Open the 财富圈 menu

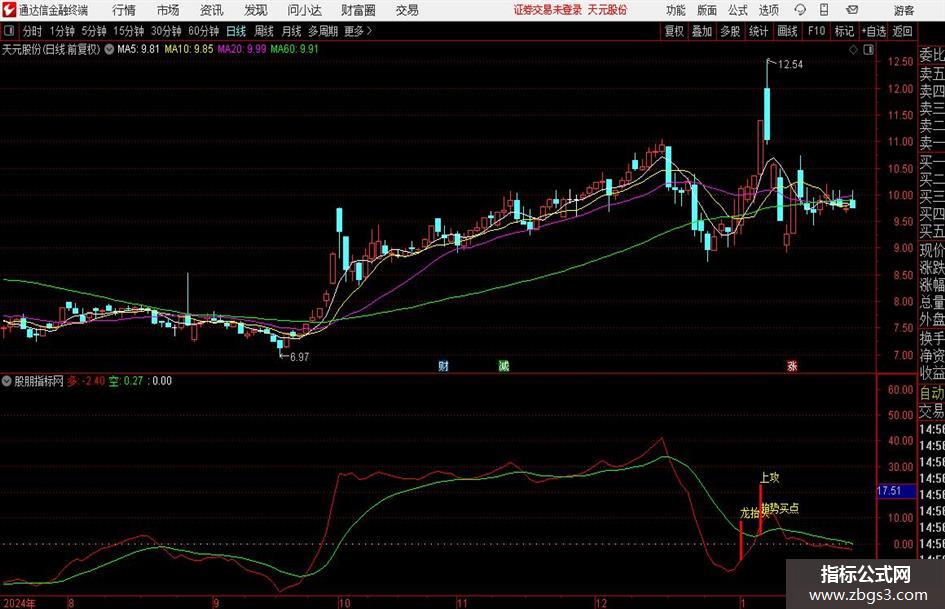[358, 10]
